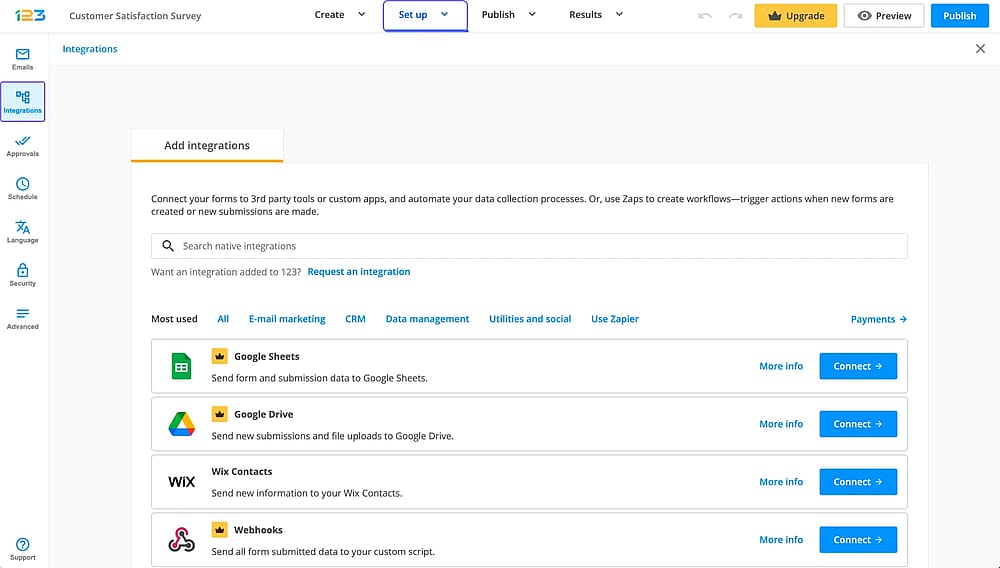Select the Use Zapier filter
Viewport: 1000px width, 568px height.
coord(615,319)
